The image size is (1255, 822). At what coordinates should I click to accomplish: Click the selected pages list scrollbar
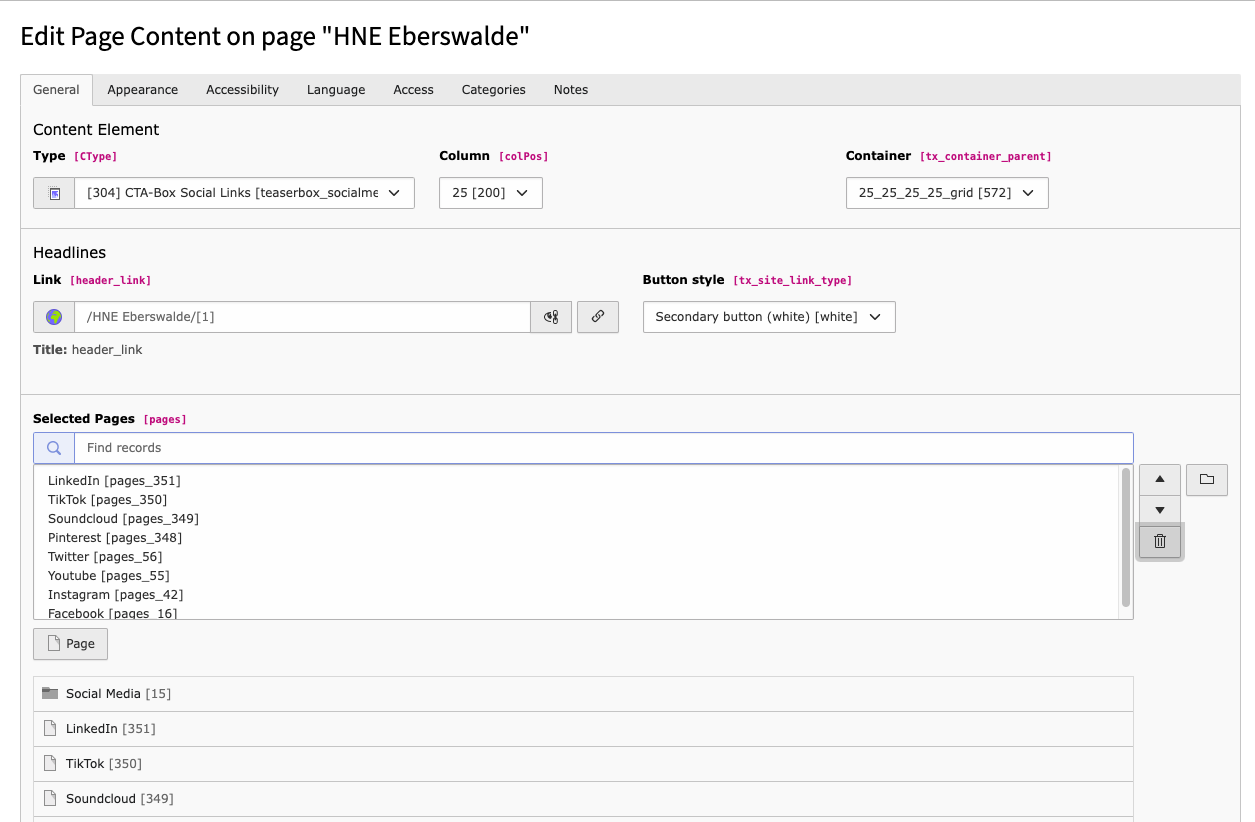(1126, 540)
